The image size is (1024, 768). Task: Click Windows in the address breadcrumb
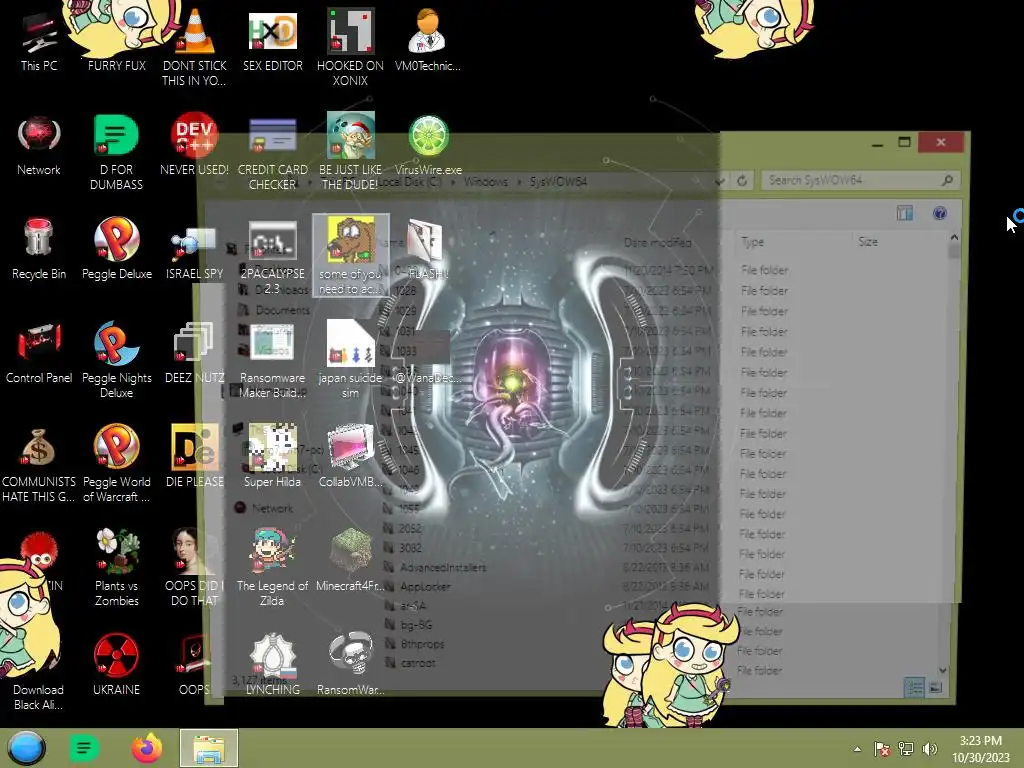[485, 182]
